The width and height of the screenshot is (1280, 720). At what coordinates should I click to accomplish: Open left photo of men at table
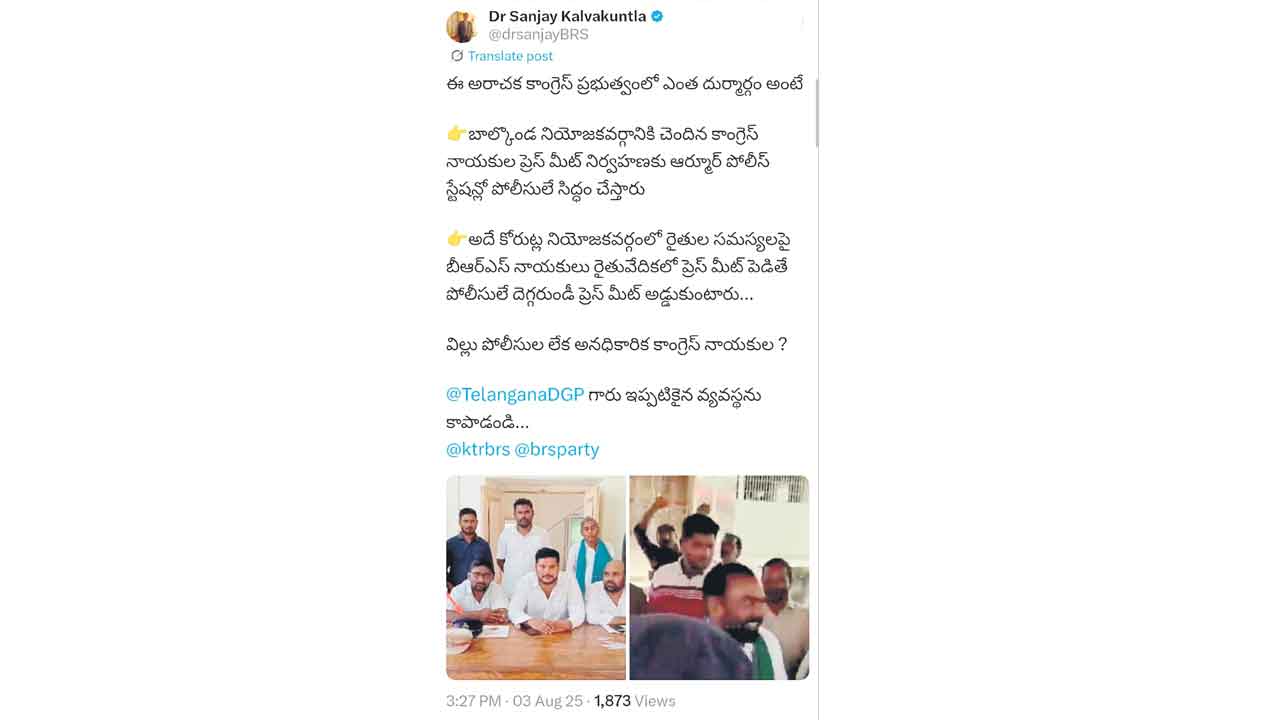click(536, 578)
